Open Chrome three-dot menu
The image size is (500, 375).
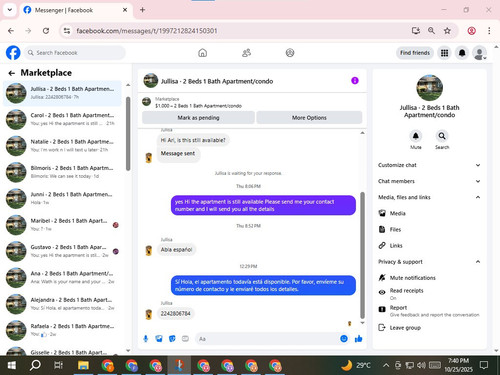(x=489, y=31)
